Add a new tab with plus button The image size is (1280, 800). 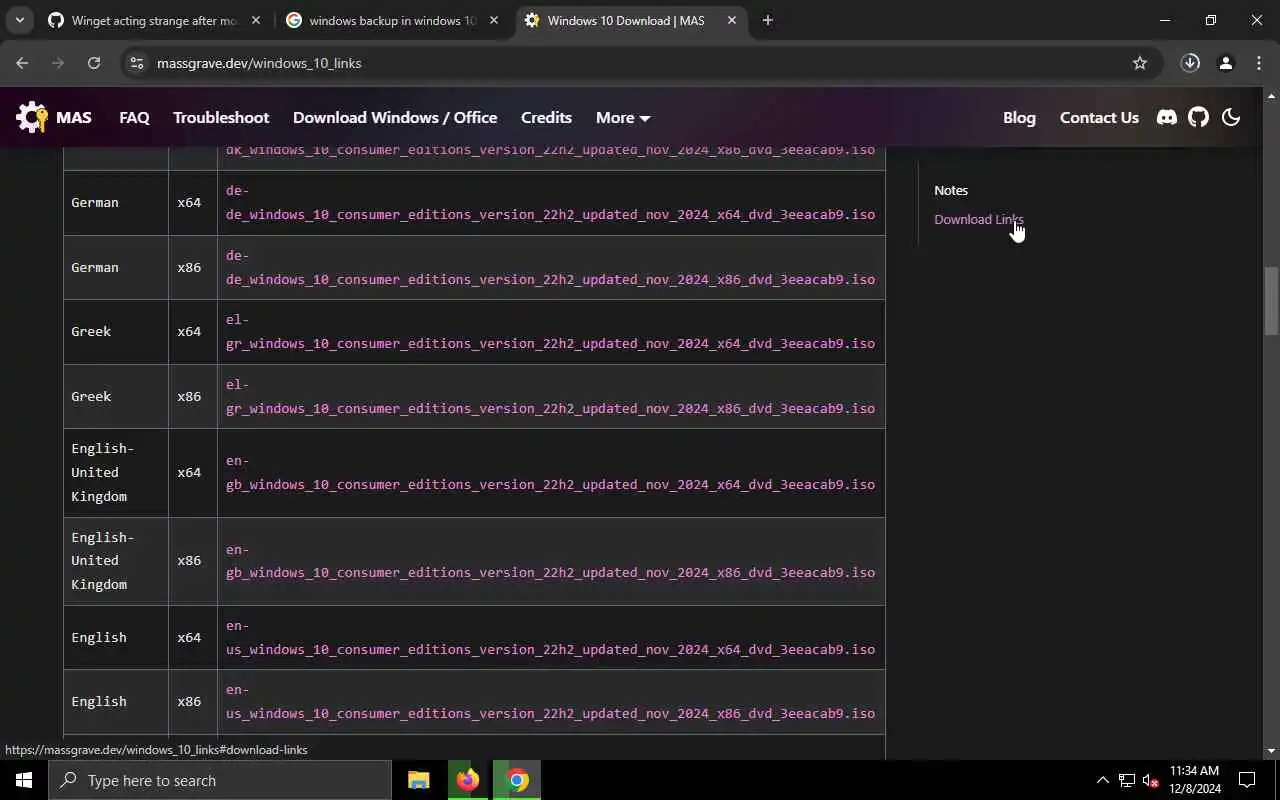pos(767,20)
